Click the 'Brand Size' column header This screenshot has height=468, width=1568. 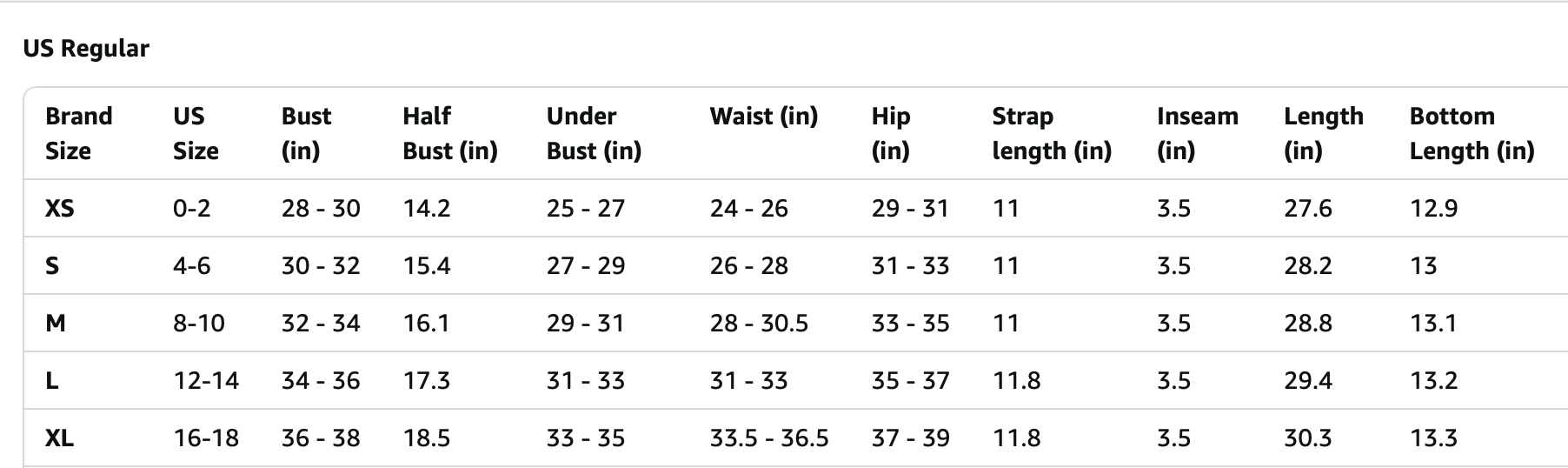(x=79, y=133)
